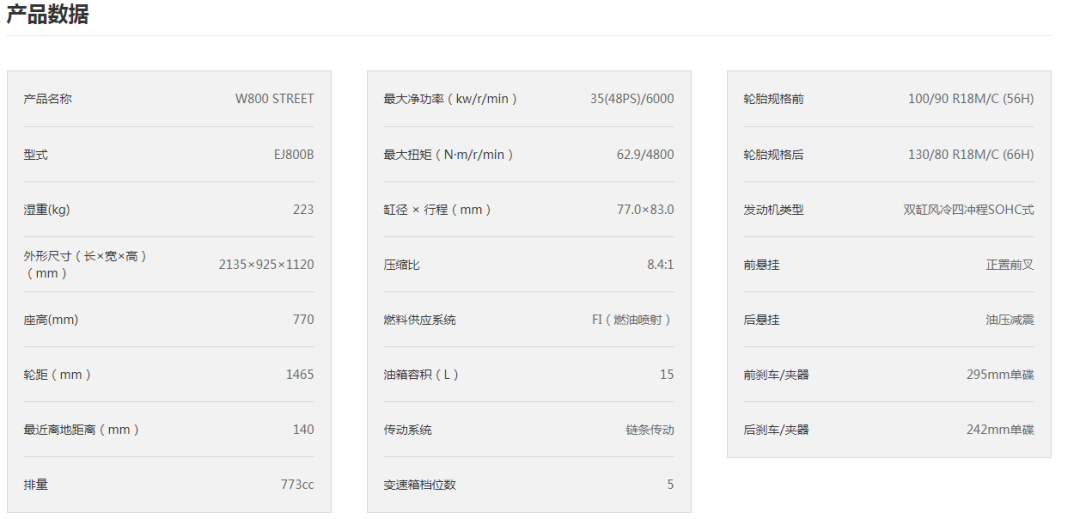Click the 产品数据 section heading
The height and width of the screenshot is (519, 1080).
pos(48,14)
